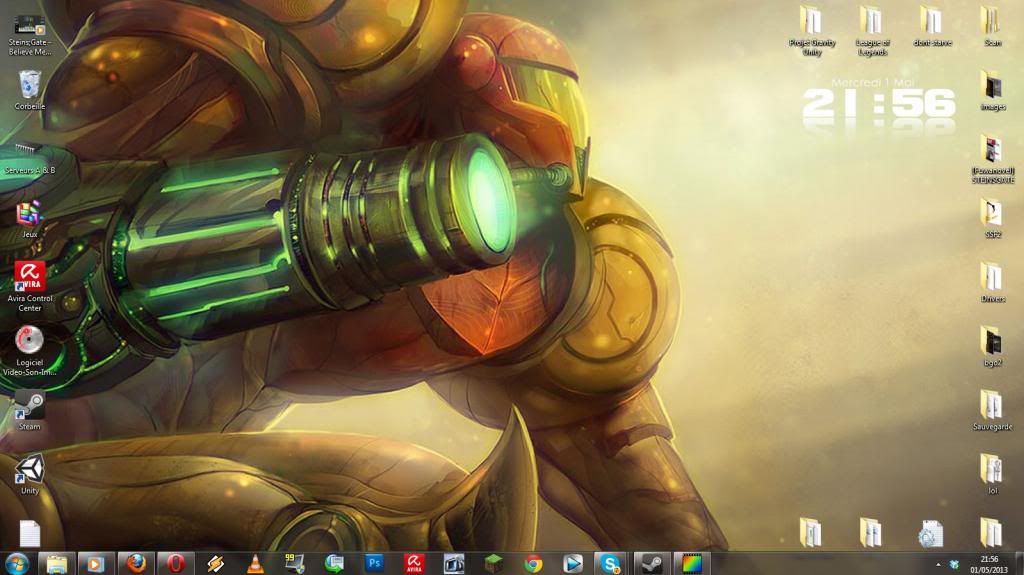
Task: Open the Images folder
Action: [992, 91]
